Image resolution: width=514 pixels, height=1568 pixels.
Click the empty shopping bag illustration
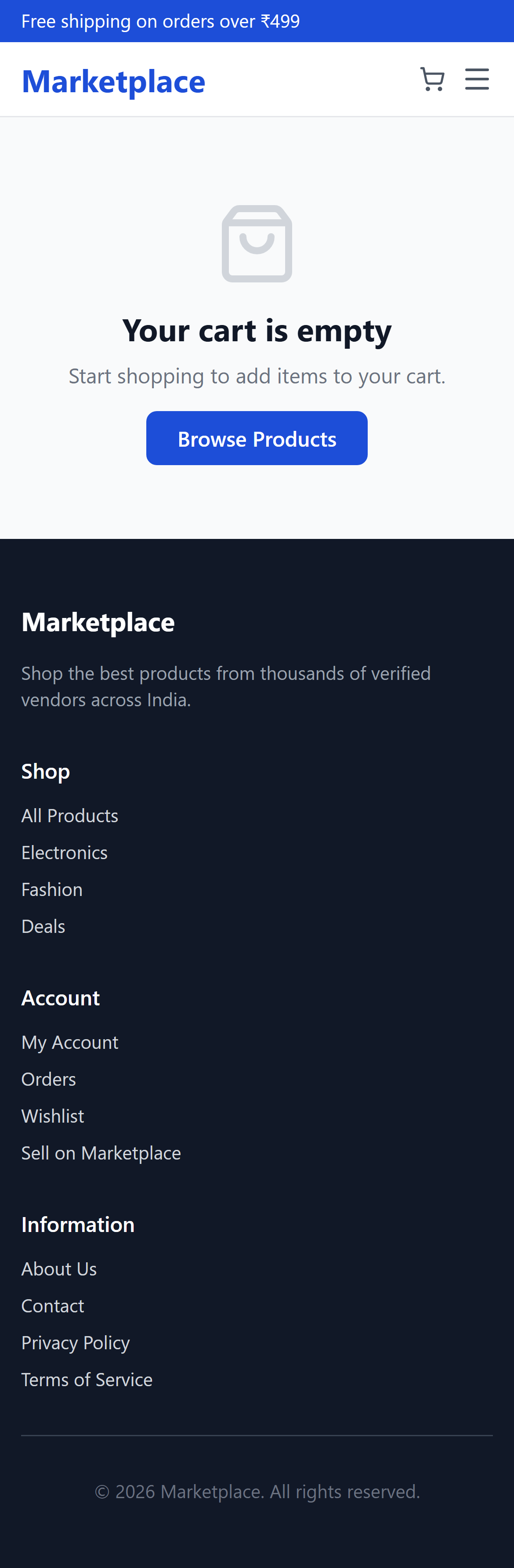coord(257,244)
